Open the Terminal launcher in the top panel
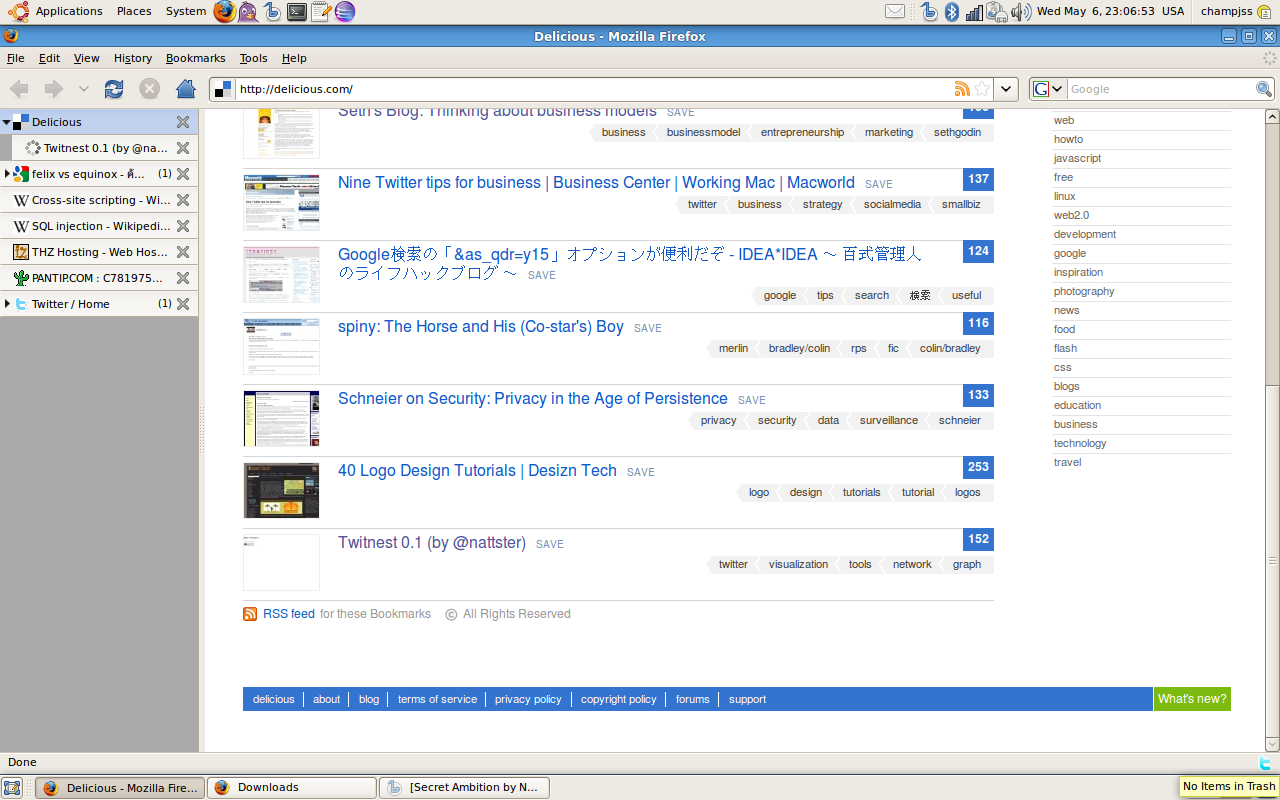 click(297, 12)
